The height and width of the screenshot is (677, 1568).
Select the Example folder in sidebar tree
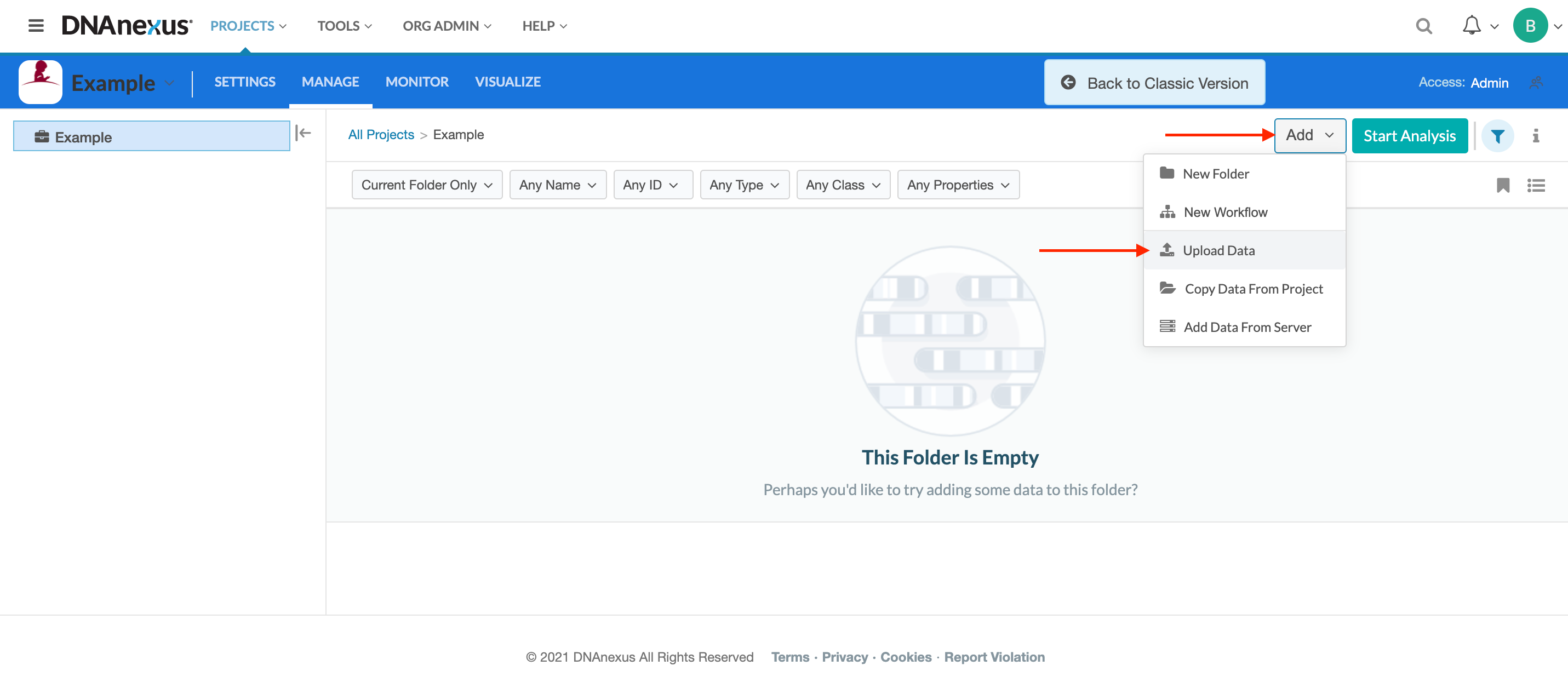point(152,136)
